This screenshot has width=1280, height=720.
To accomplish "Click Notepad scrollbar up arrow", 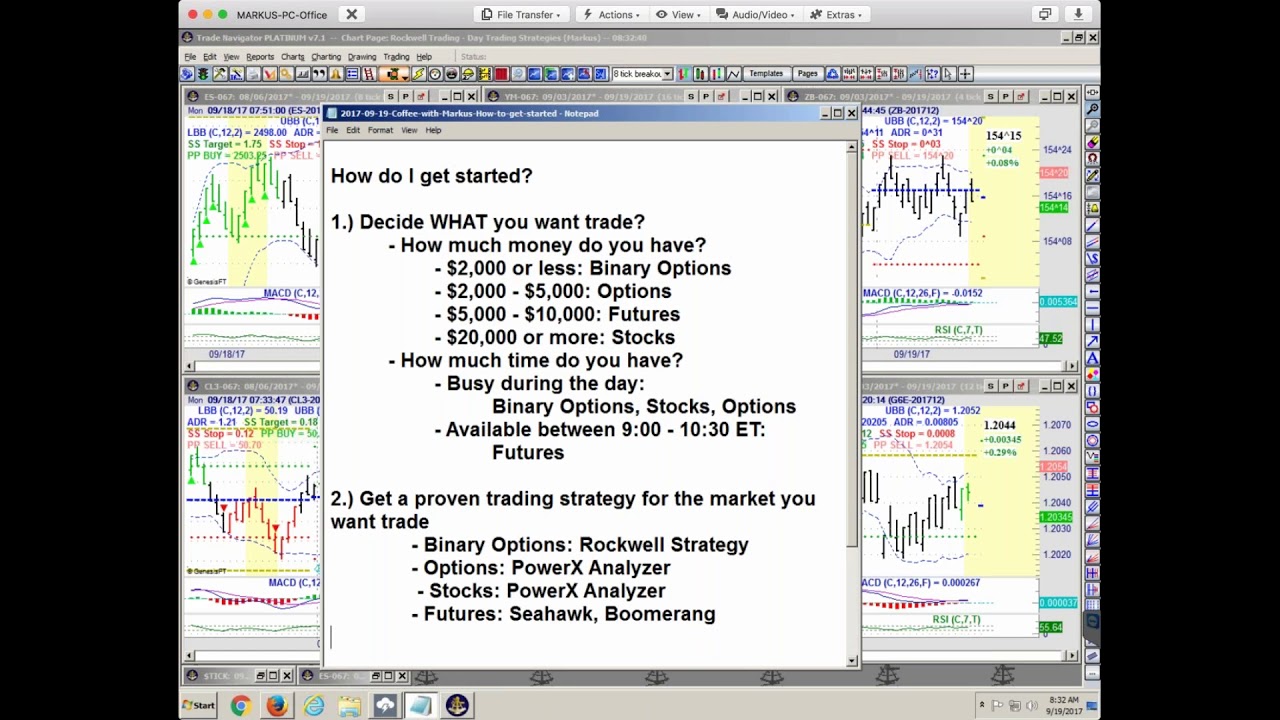I will 852,147.
